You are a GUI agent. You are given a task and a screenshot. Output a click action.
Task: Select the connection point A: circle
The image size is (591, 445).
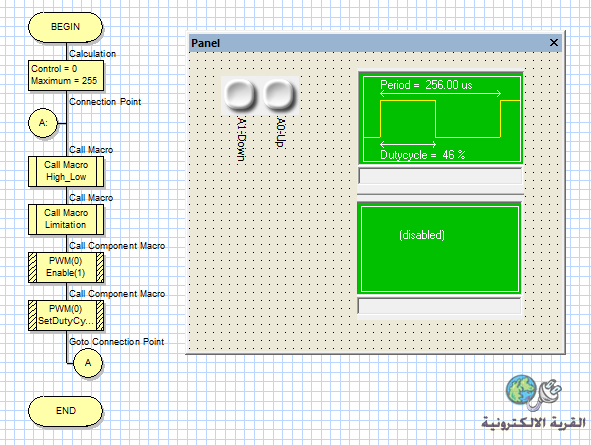(43, 123)
